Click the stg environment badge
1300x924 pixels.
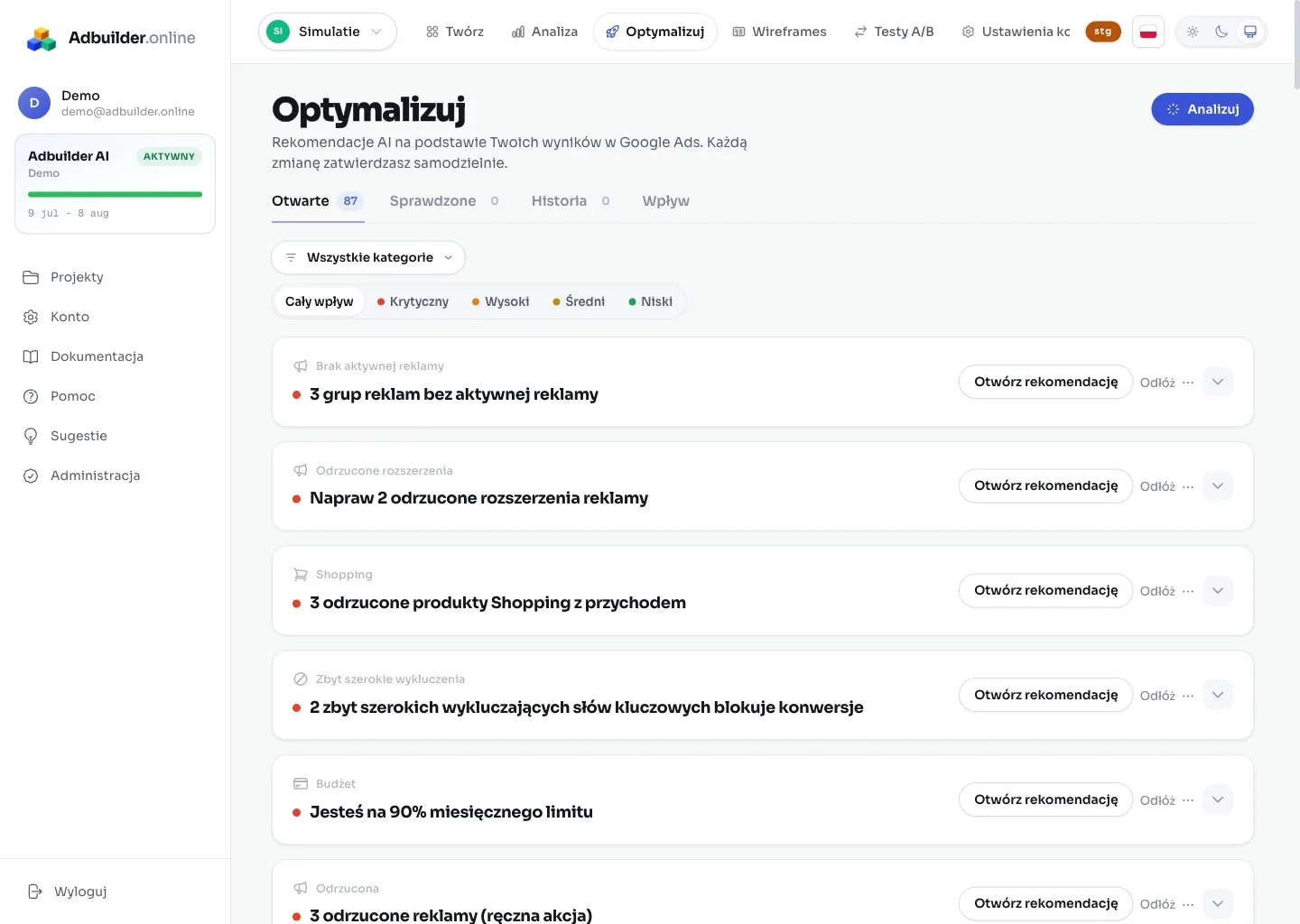[x=1103, y=32]
